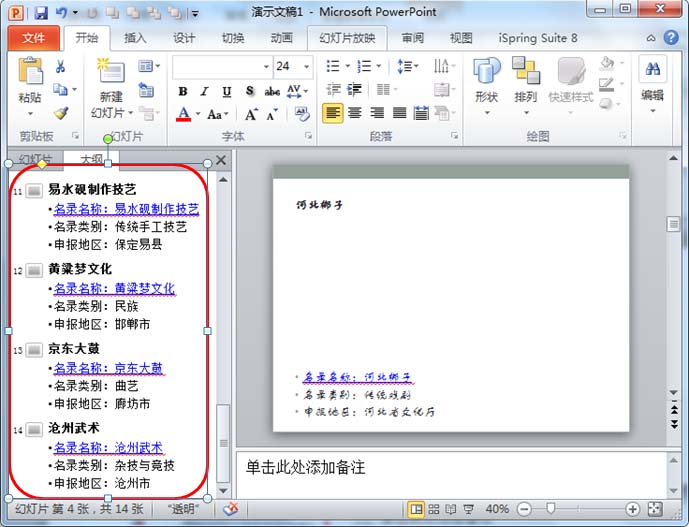
Task: Switch to the 幻灯片放映 tab
Action: tap(347, 38)
